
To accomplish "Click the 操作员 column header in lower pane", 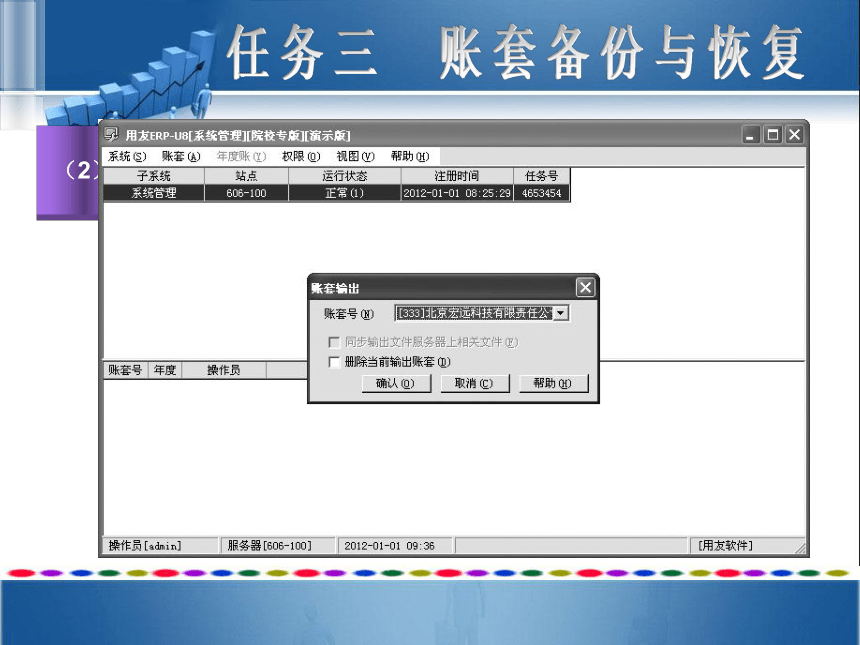I will tap(224, 370).
